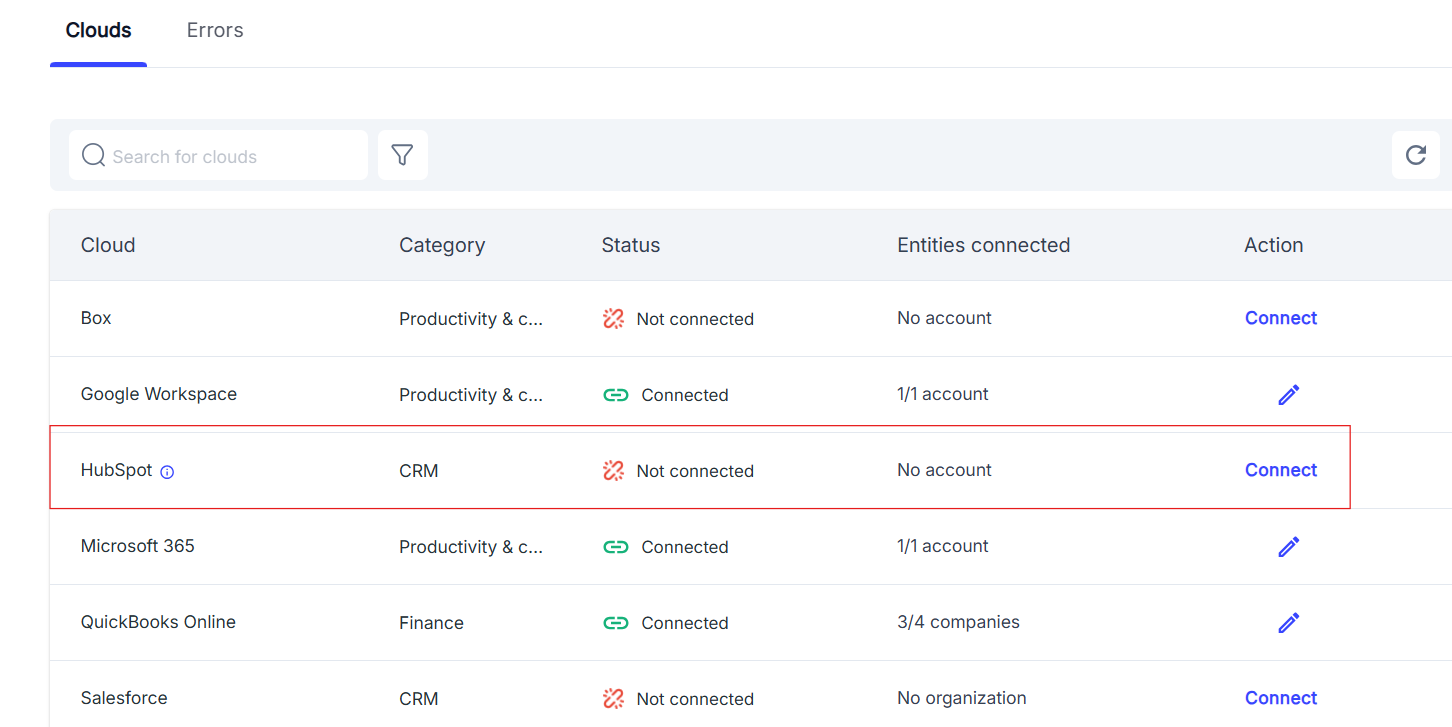Click Microsoft 365 Productivity category
This screenshot has height=727, width=1452.
pyautogui.click(x=471, y=547)
